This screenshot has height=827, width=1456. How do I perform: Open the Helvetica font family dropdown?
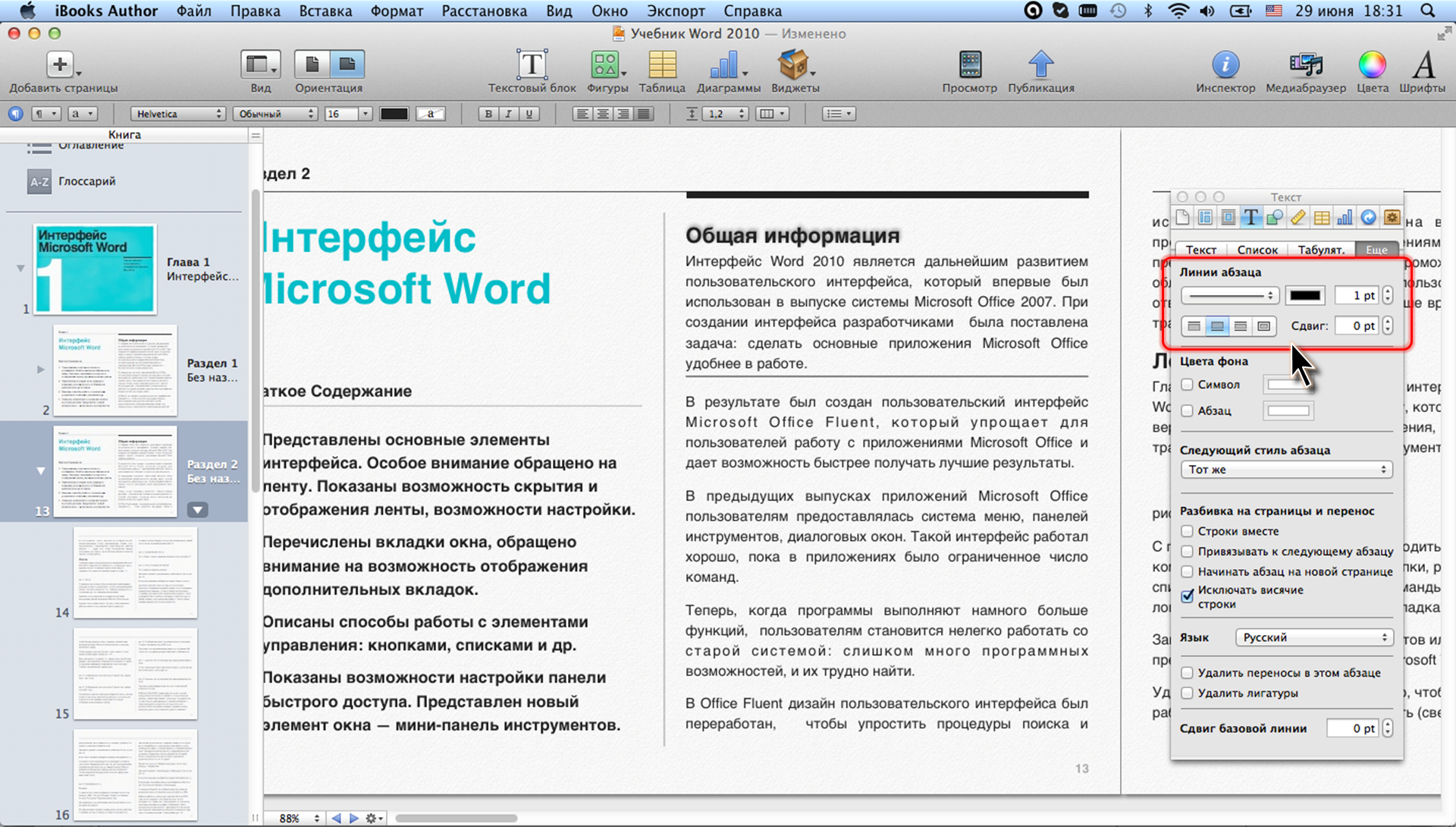tap(178, 114)
